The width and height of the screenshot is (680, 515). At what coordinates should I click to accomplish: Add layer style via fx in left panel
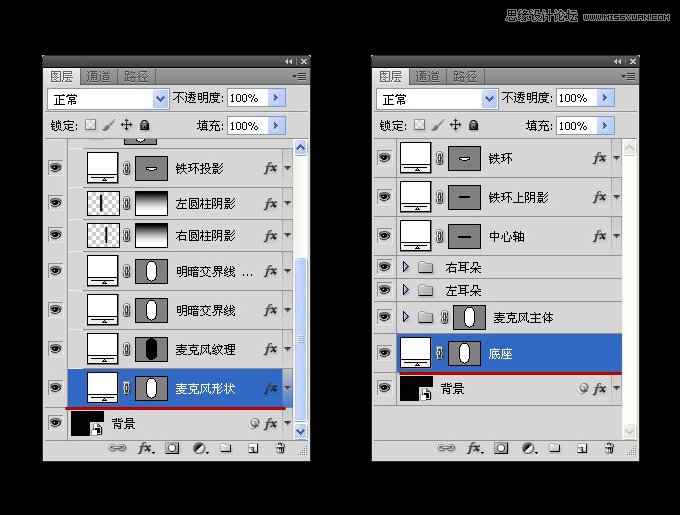click(x=145, y=448)
